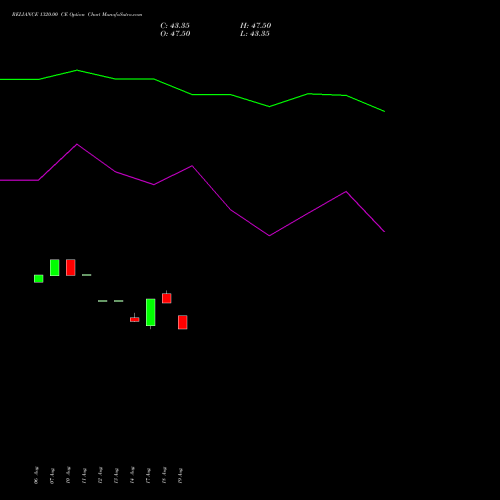Click the low value L: 43.35
The height and width of the screenshot is (500, 500).
point(255,34)
